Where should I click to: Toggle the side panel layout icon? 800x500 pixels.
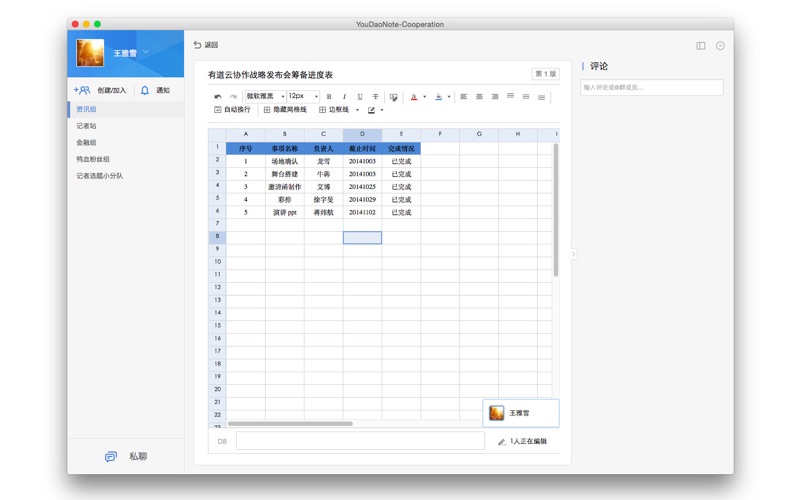tap(701, 46)
